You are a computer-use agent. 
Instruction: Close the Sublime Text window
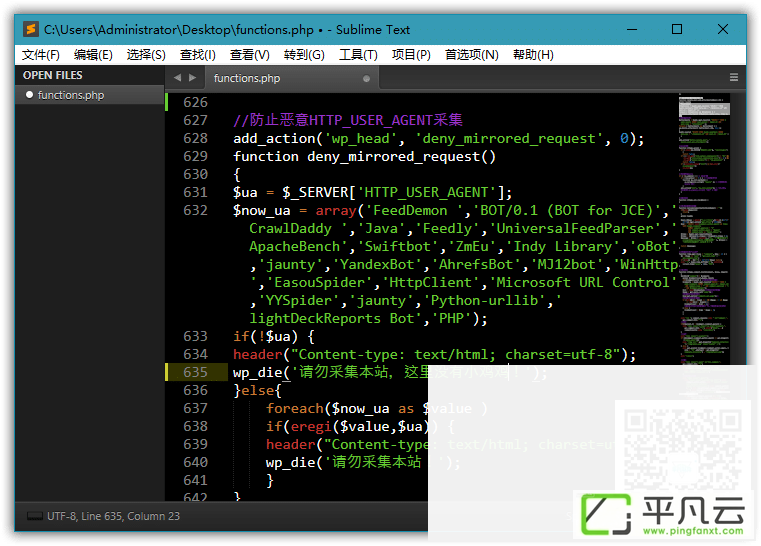(723, 29)
